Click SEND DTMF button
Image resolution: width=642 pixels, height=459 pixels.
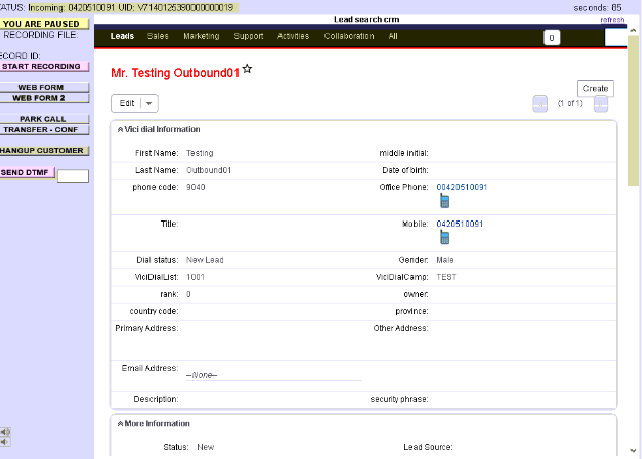click(27, 172)
